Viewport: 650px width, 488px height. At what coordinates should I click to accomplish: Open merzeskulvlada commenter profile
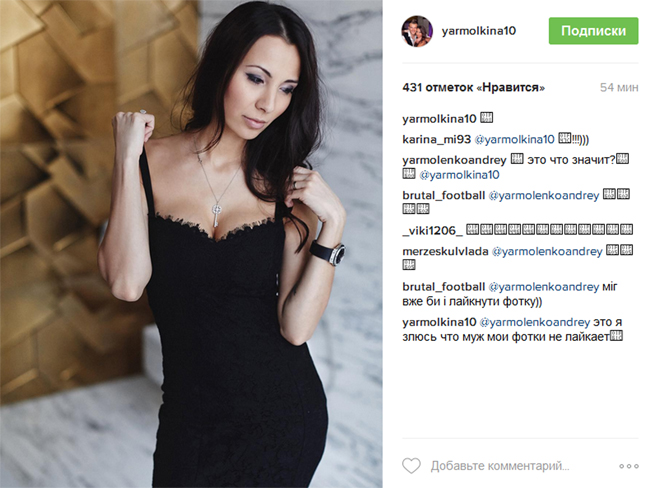tap(445, 251)
